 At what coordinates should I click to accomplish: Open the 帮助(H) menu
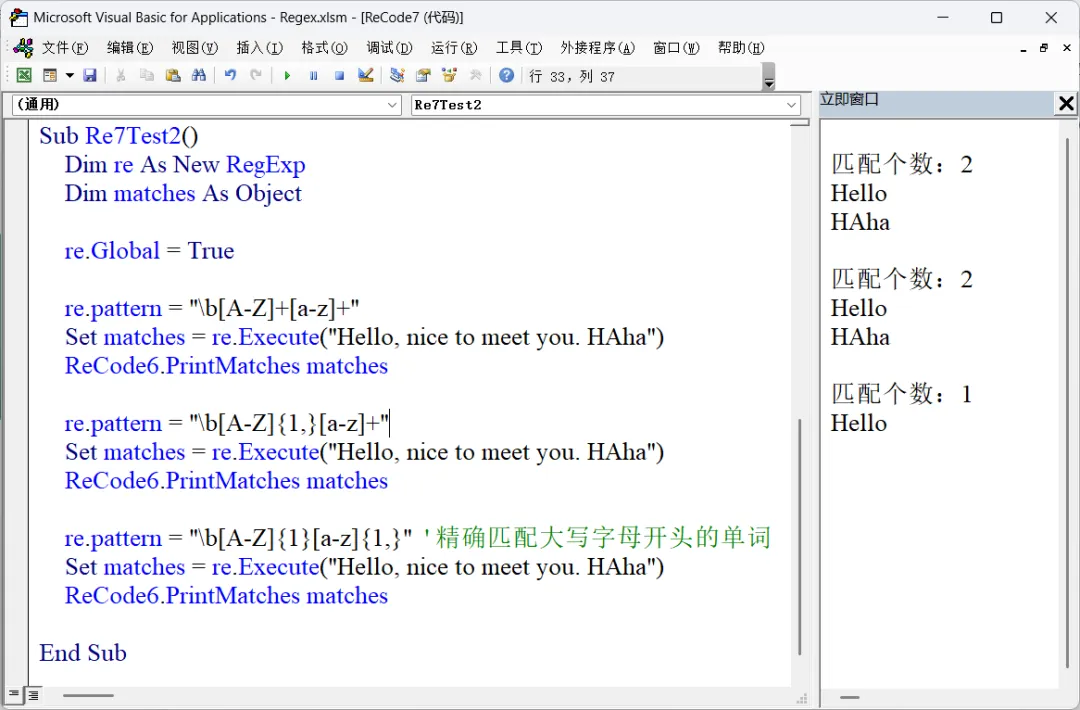click(x=740, y=48)
